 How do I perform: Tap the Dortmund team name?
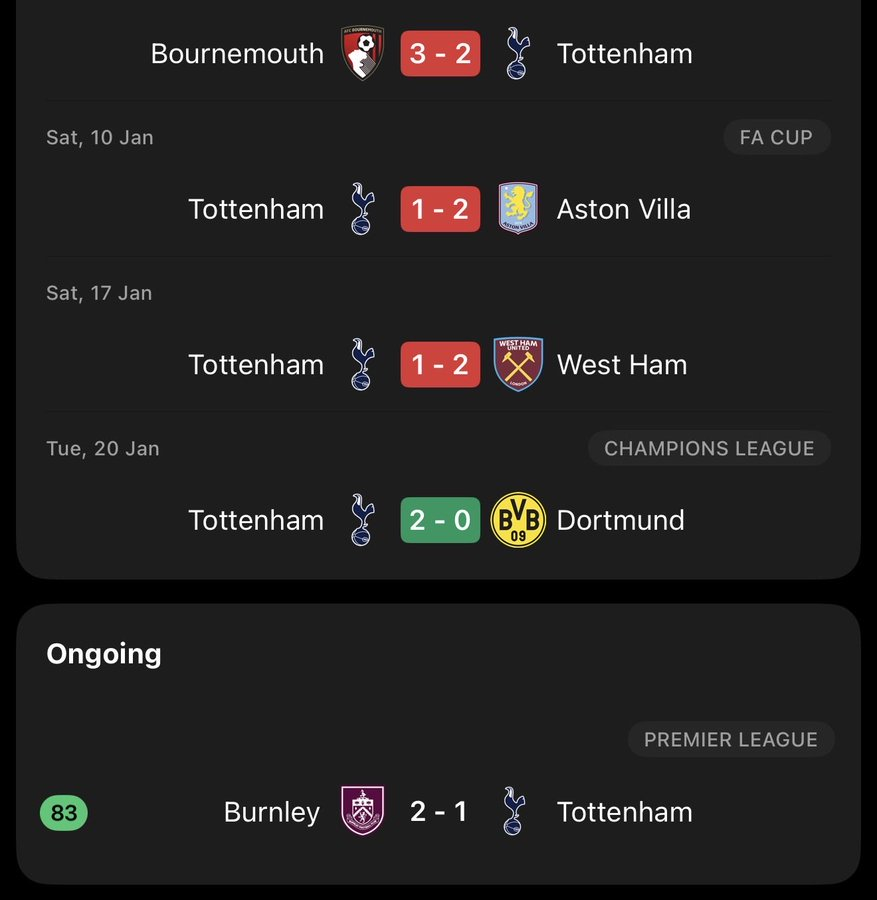point(620,520)
